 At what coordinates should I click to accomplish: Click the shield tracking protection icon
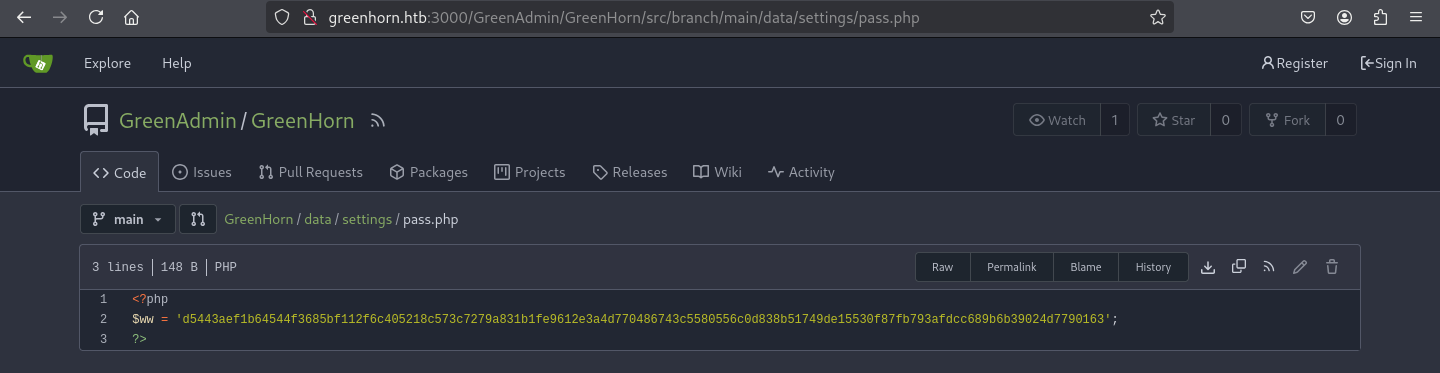point(282,17)
